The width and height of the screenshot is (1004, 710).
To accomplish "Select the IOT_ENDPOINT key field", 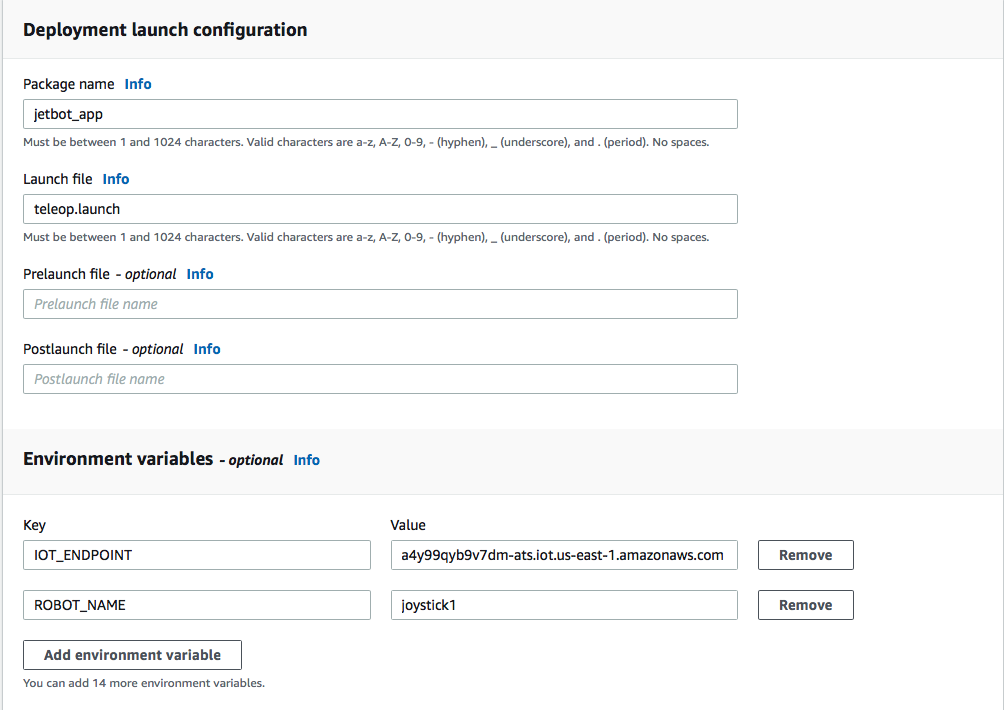I will [197, 555].
